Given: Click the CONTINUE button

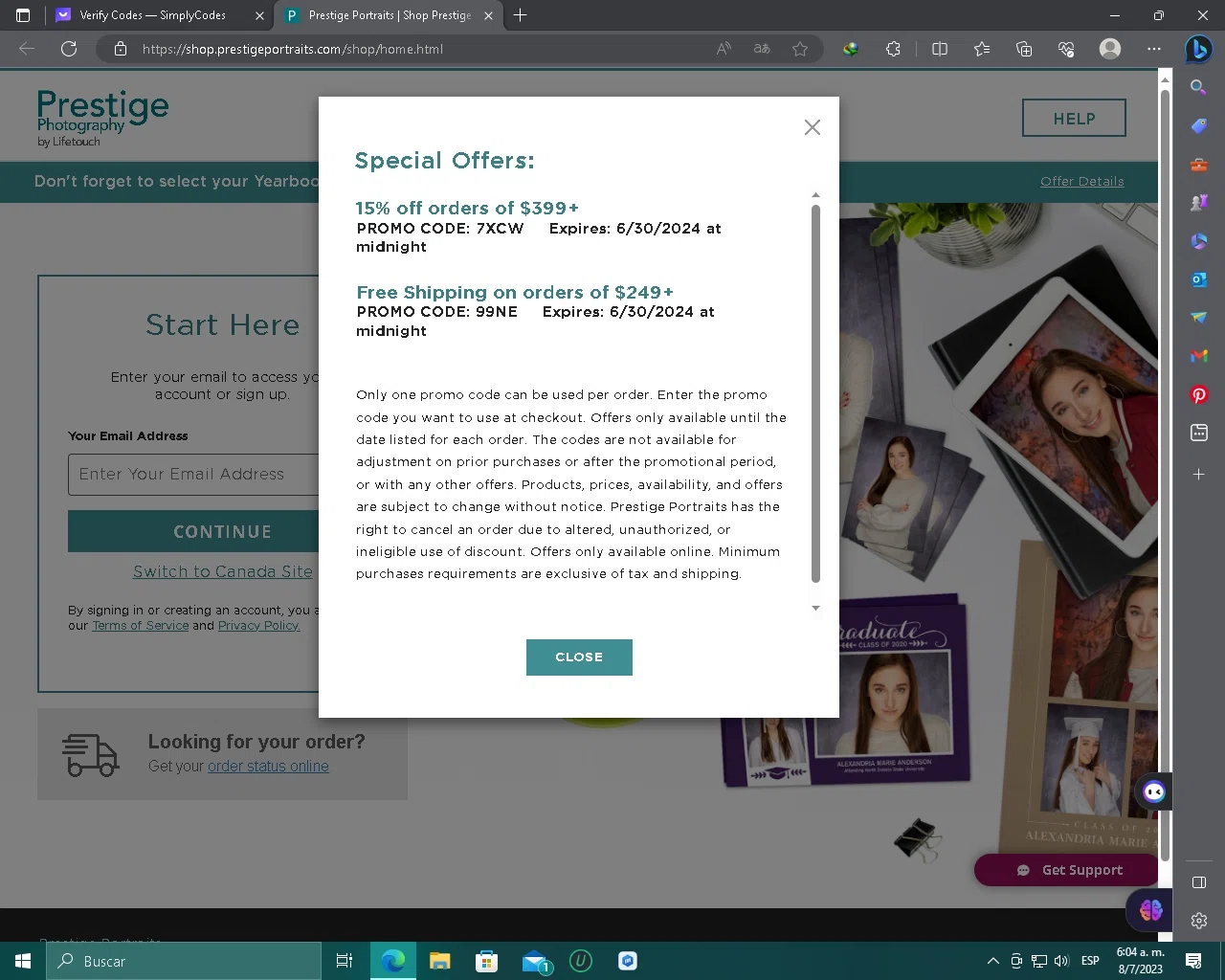Looking at the screenshot, I should (x=193, y=531).
